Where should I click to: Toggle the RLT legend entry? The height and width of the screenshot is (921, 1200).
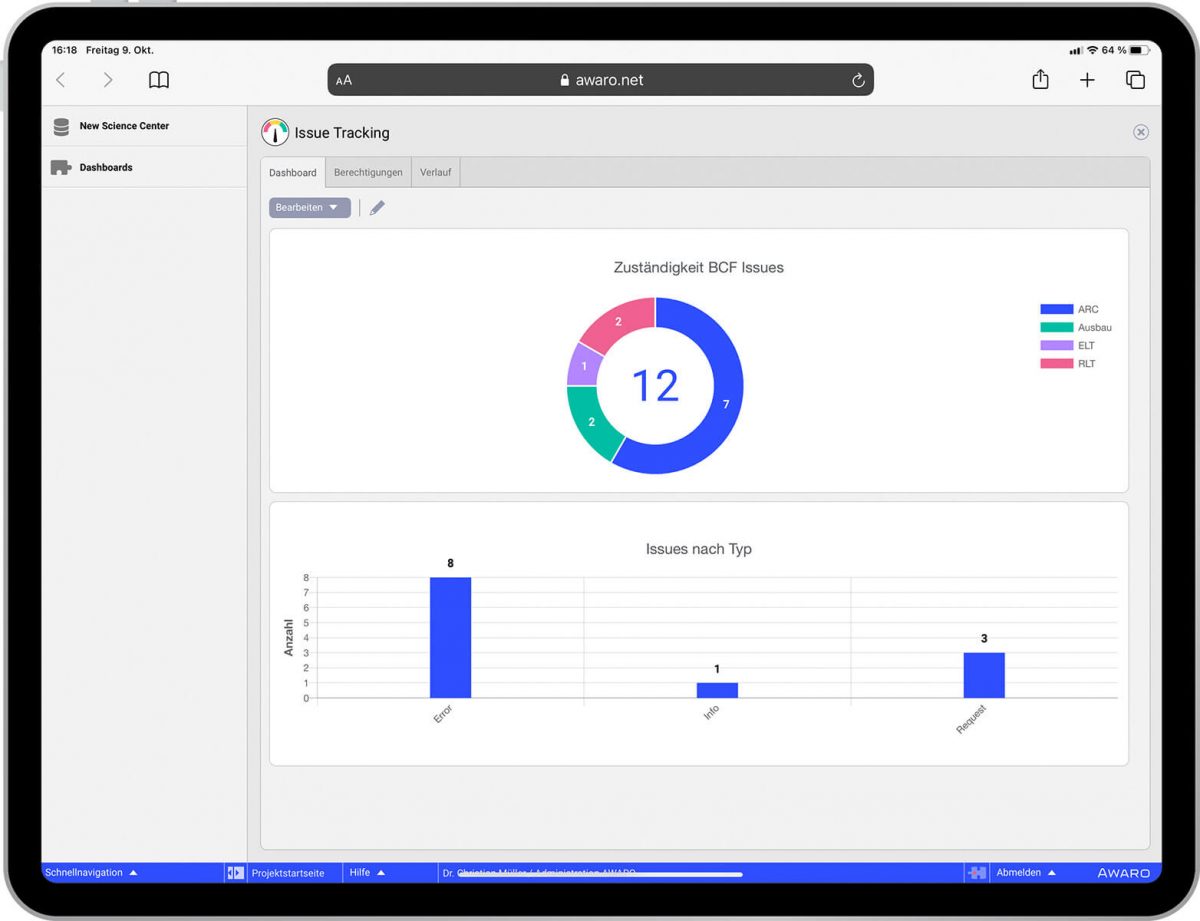coord(1068,364)
